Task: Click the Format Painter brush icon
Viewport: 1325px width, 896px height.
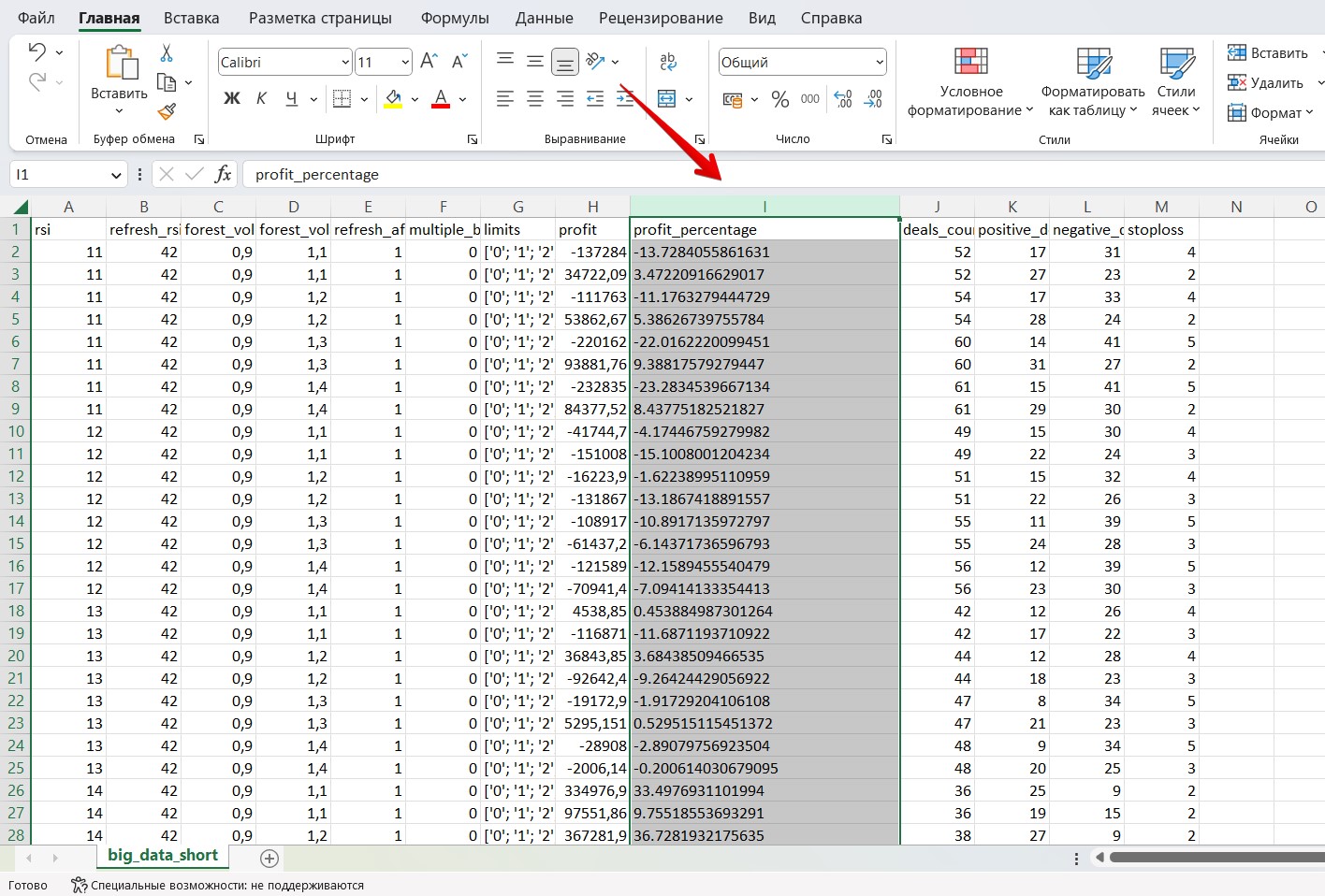Action: tap(167, 112)
